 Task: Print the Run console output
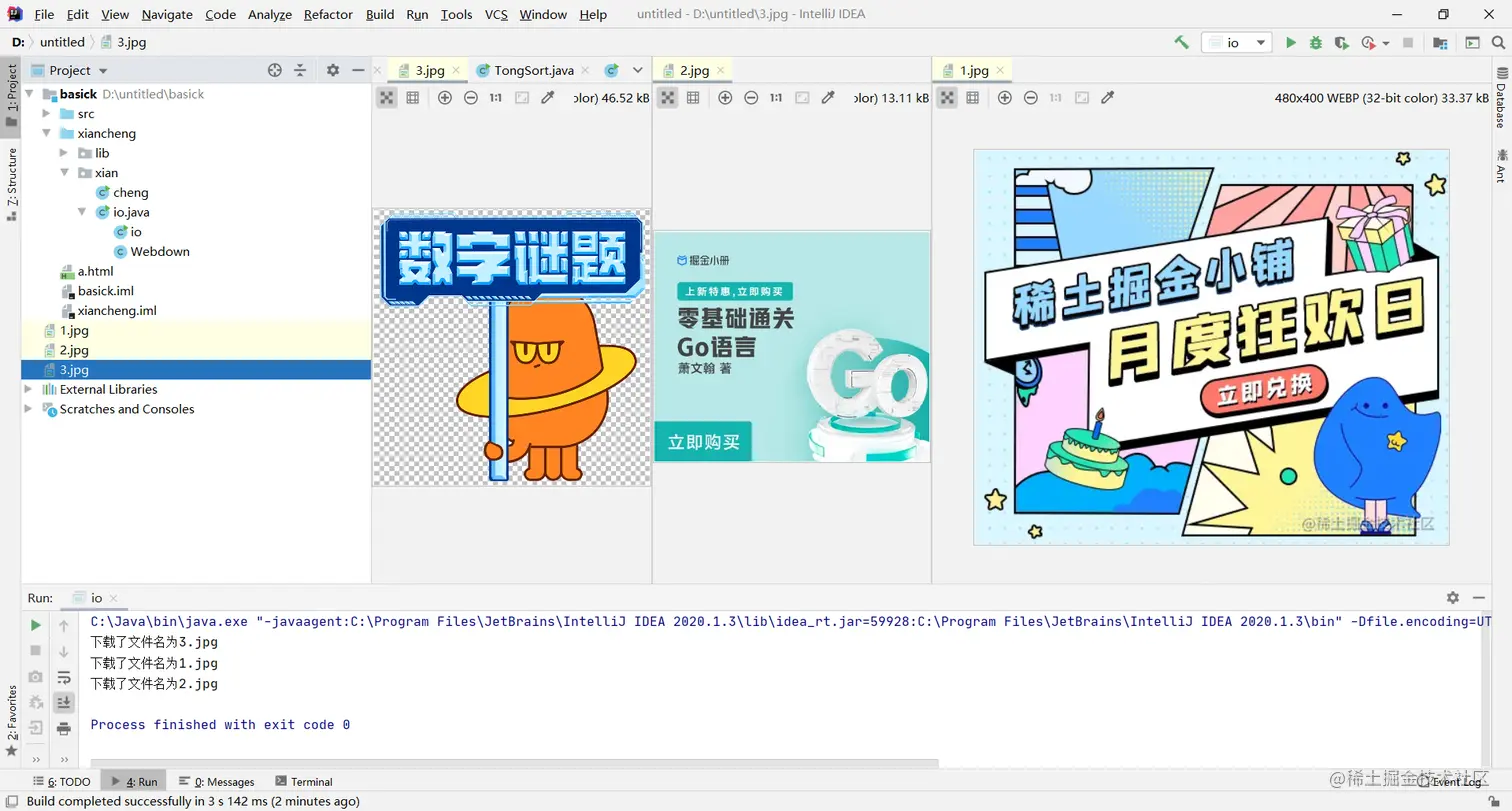pos(63,729)
